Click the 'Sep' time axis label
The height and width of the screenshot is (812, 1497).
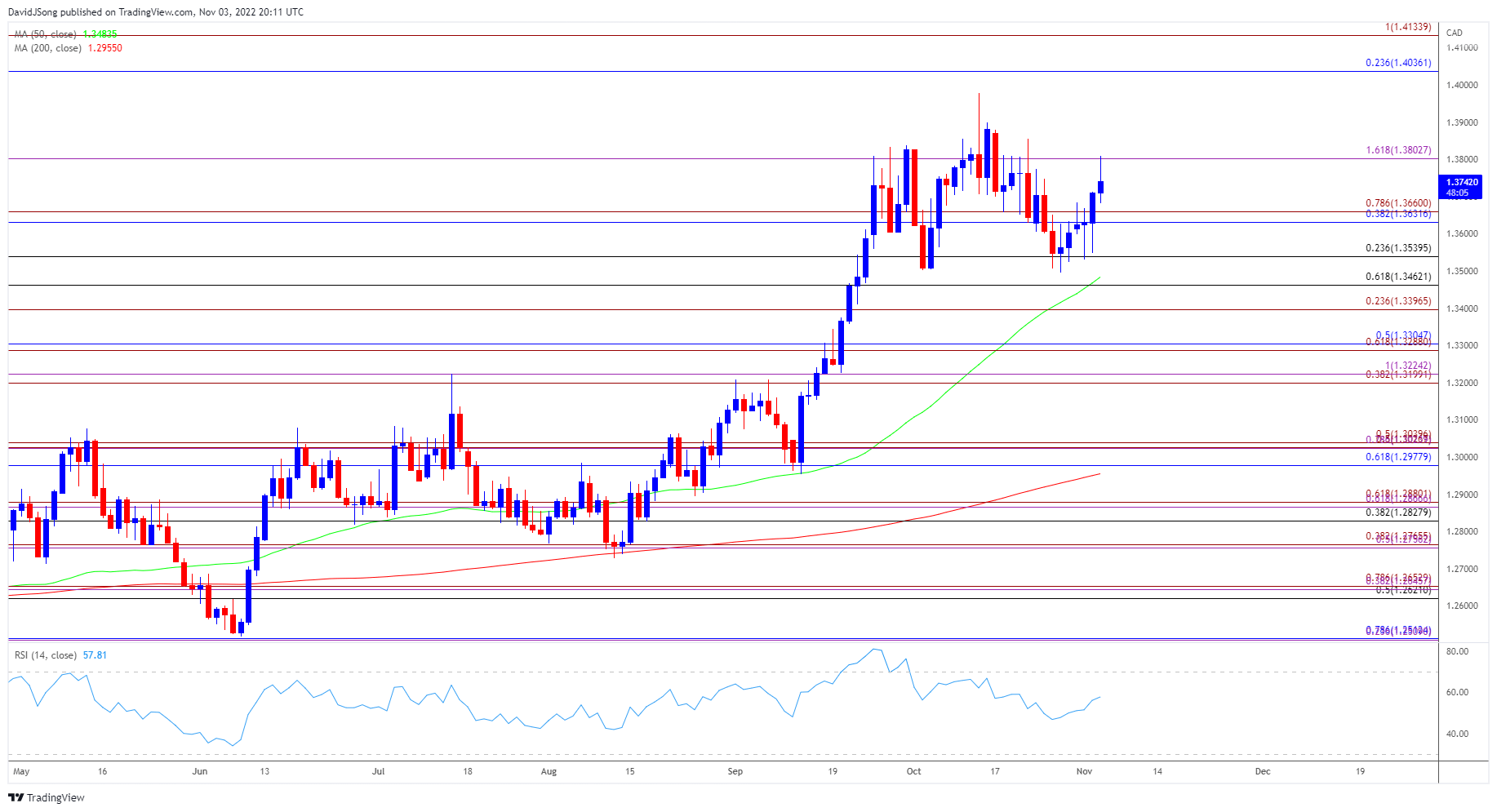point(735,771)
